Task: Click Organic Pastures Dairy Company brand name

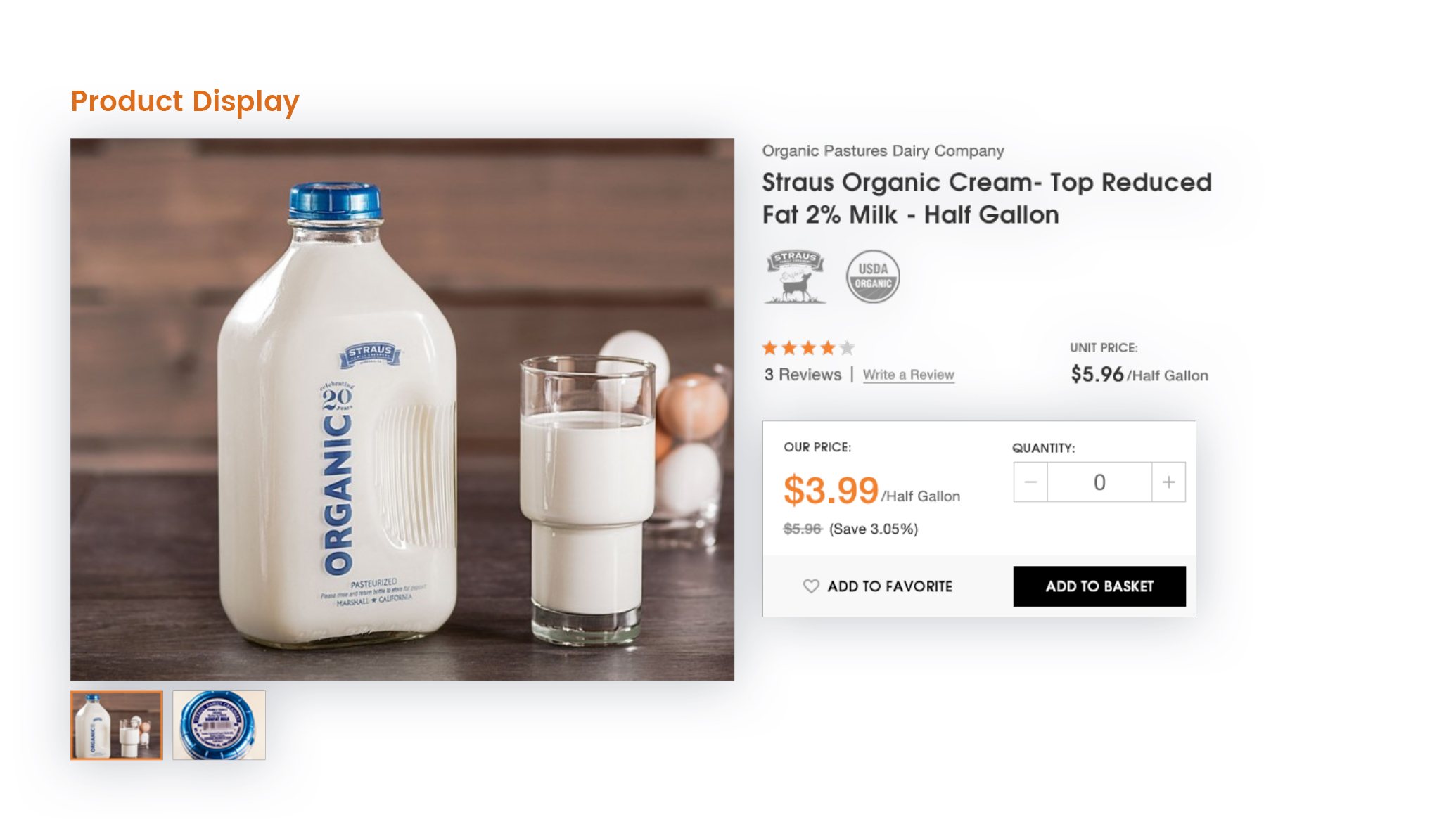Action: (x=883, y=150)
